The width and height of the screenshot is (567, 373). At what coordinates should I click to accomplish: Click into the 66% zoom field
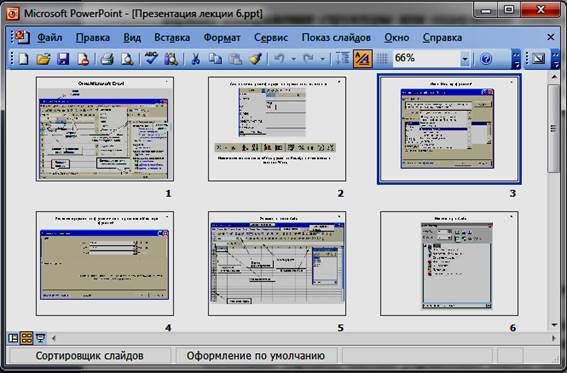click(426, 59)
